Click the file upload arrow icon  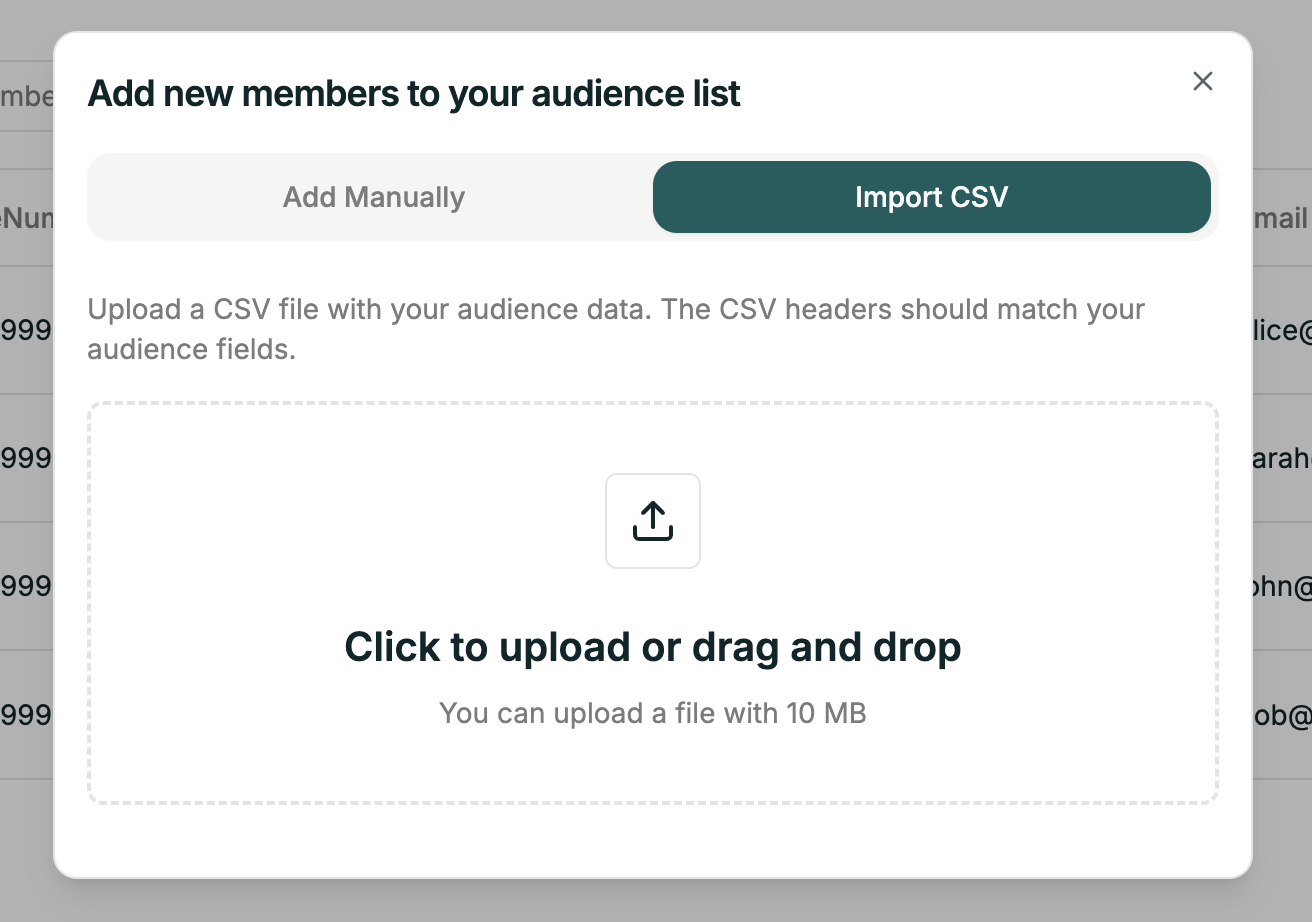click(653, 520)
